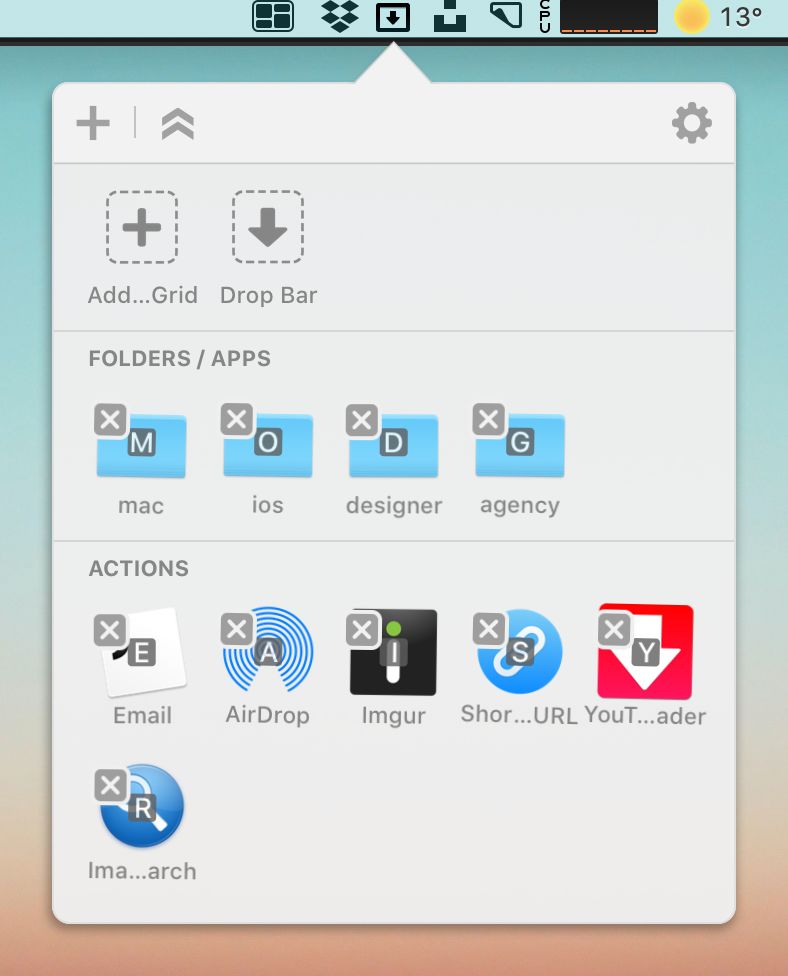Click the 'Shor...URL' action label
Image resolution: width=788 pixels, height=976 pixels.
click(x=519, y=715)
